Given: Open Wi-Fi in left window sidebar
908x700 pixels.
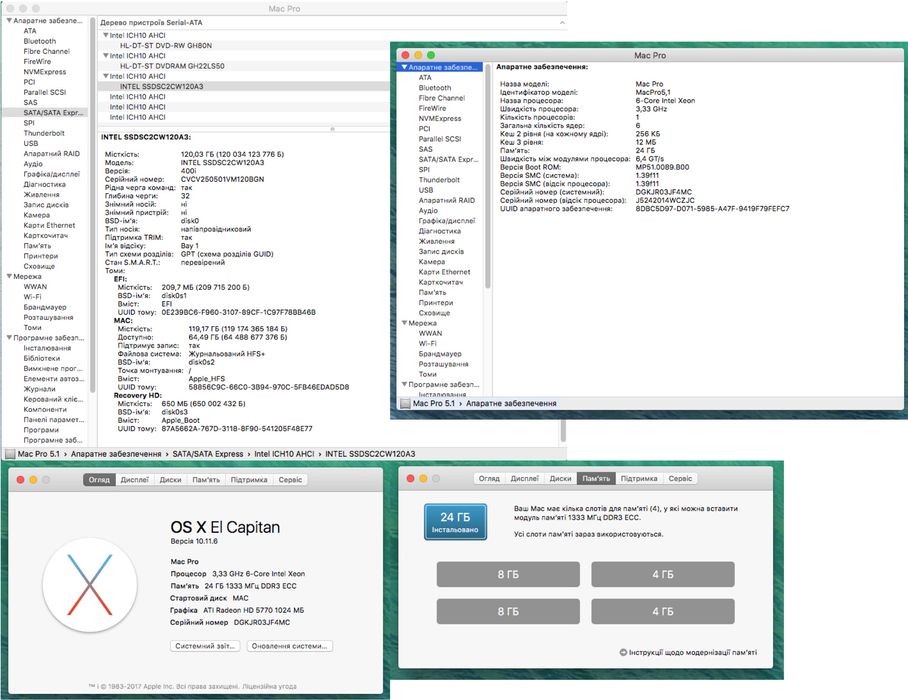Looking at the screenshot, I should [x=32, y=297].
